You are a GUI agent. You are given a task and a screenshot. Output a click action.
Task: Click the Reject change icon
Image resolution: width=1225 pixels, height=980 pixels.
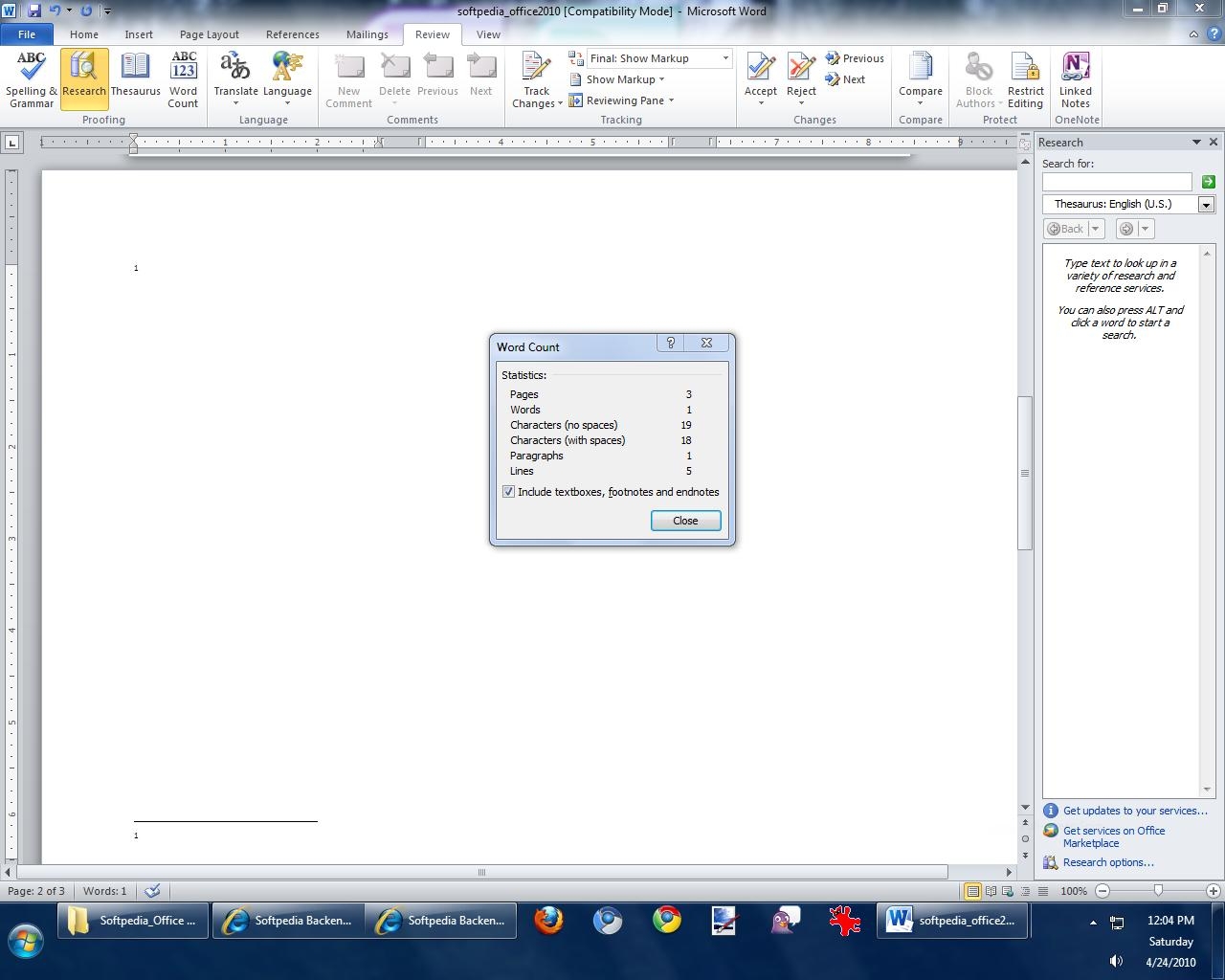[x=801, y=69]
